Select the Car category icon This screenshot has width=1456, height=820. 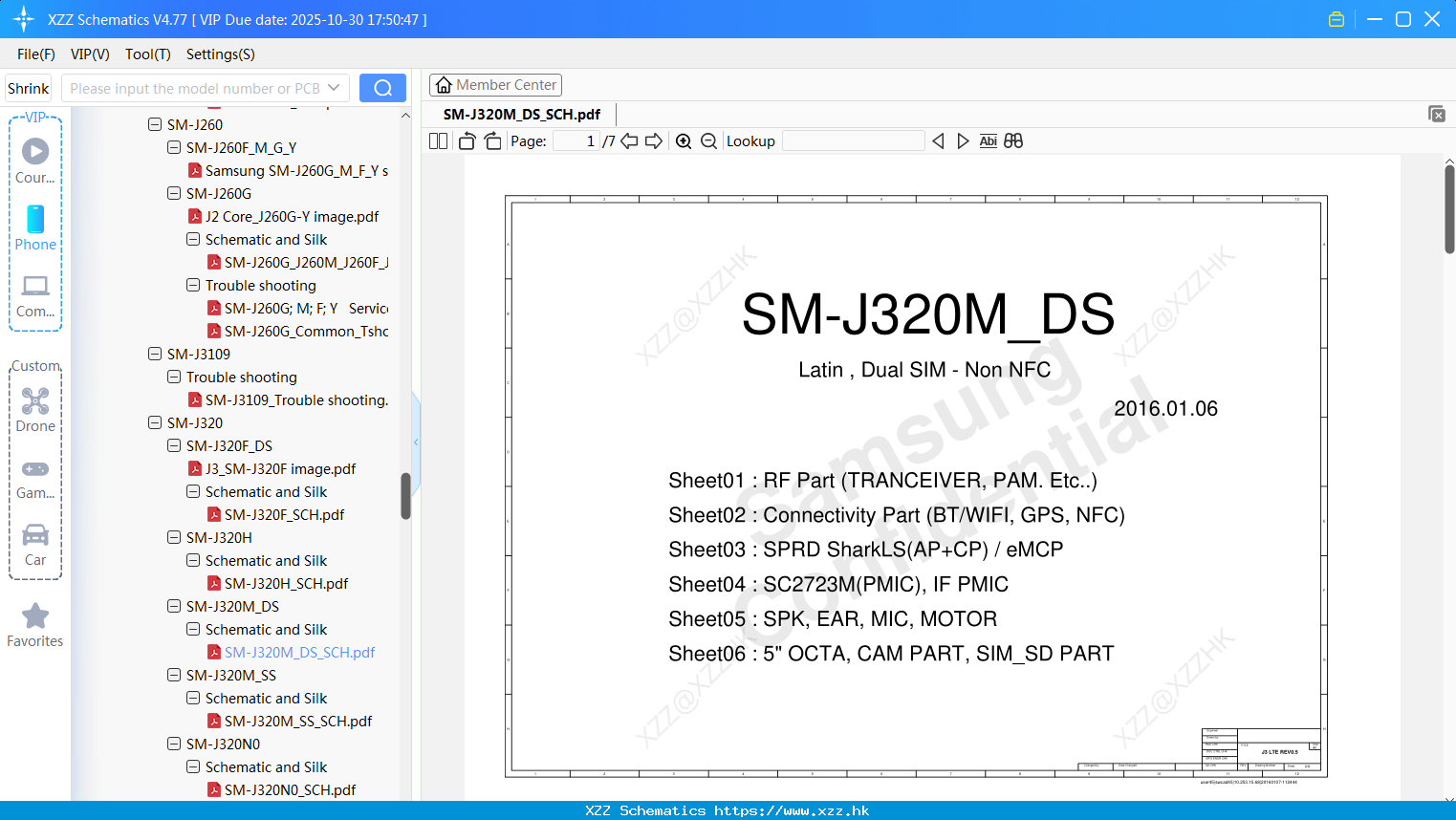click(35, 534)
